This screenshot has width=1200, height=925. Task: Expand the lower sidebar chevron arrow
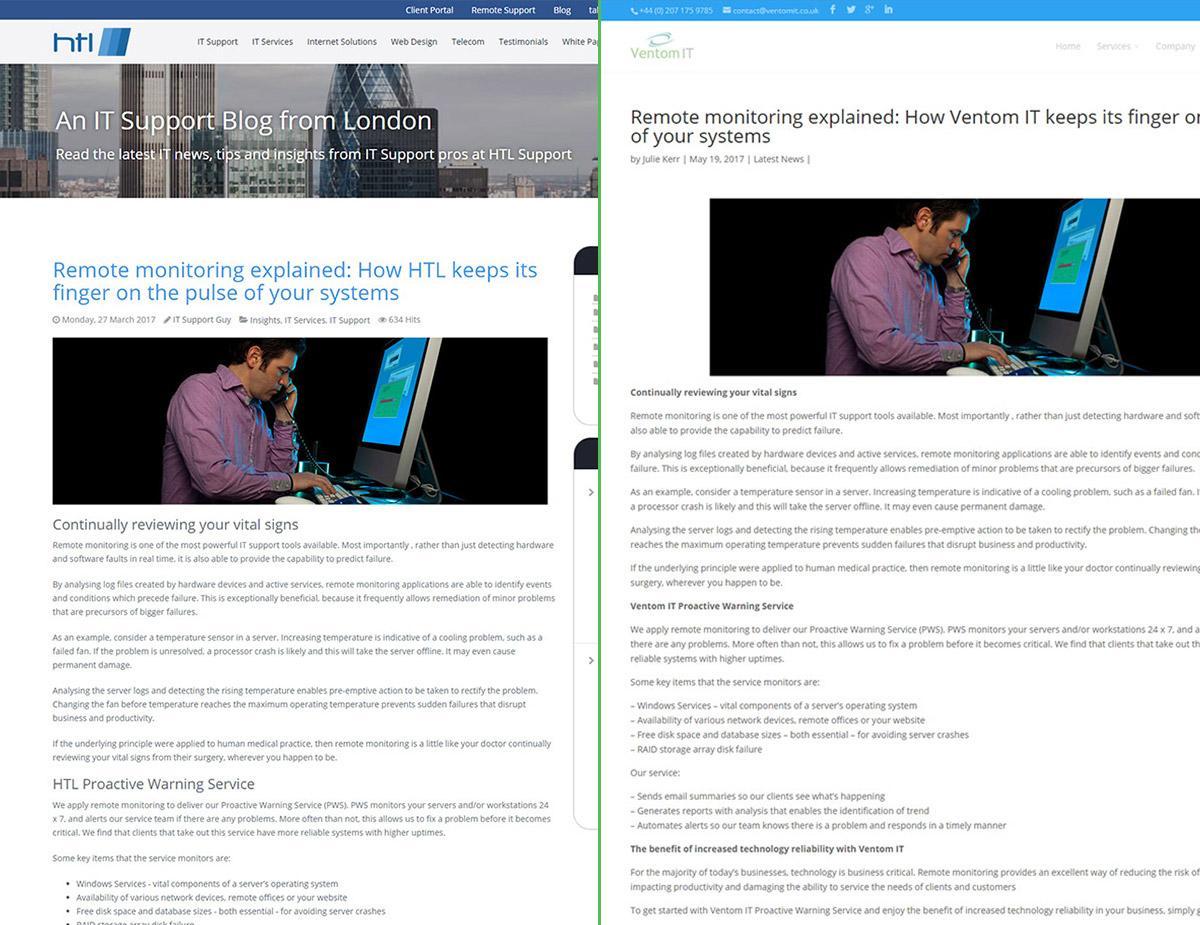591,660
